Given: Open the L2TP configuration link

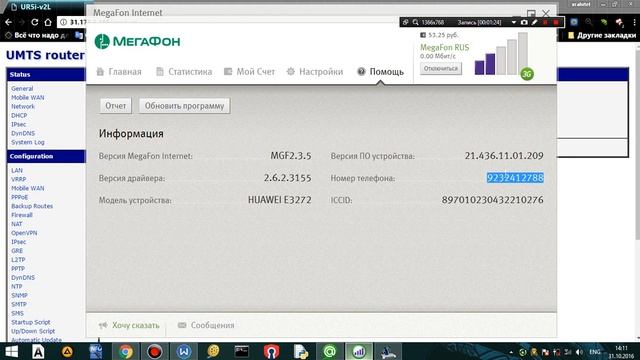Looking at the screenshot, I should (x=18, y=260).
